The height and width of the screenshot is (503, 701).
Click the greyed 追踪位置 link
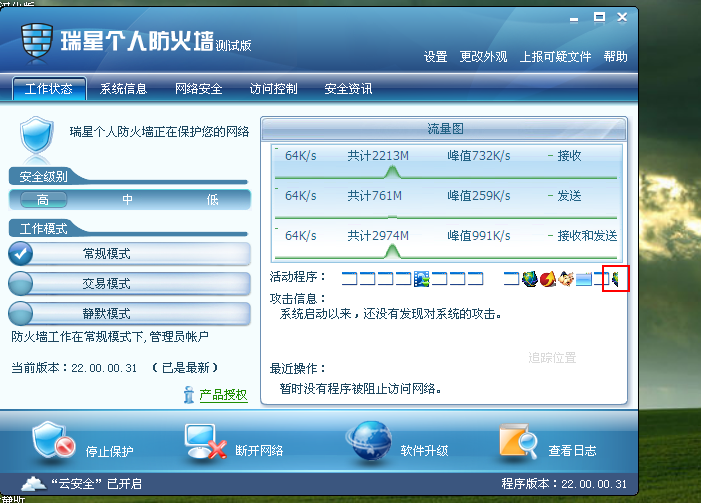(552, 358)
